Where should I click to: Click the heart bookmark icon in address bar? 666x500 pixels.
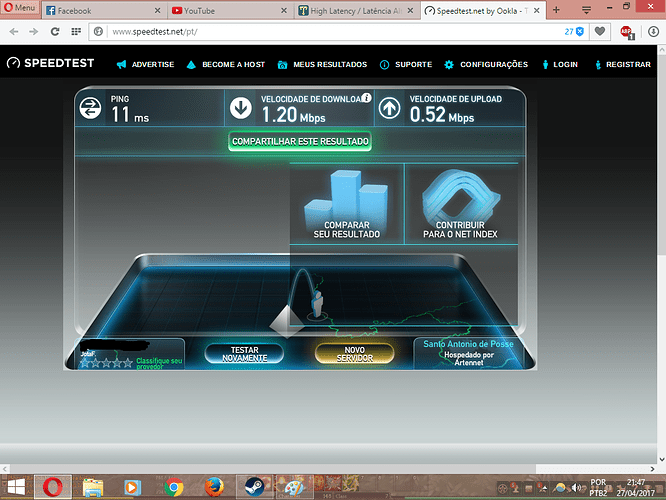tap(599, 31)
